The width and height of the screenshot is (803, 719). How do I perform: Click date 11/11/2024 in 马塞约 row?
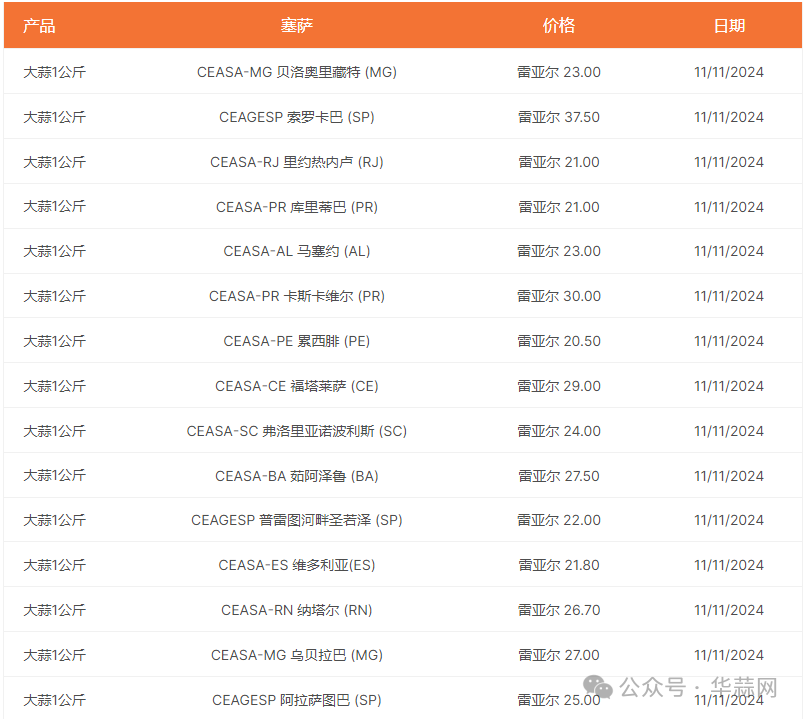tap(729, 251)
